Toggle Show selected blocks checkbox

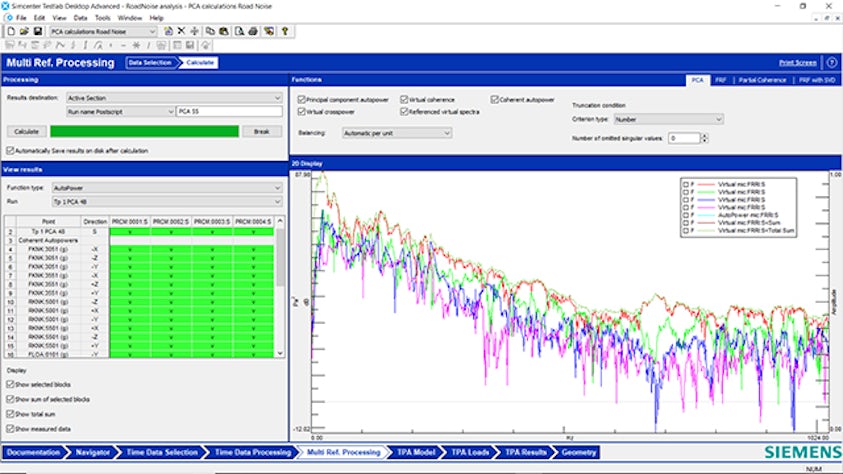[x=10, y=385]
